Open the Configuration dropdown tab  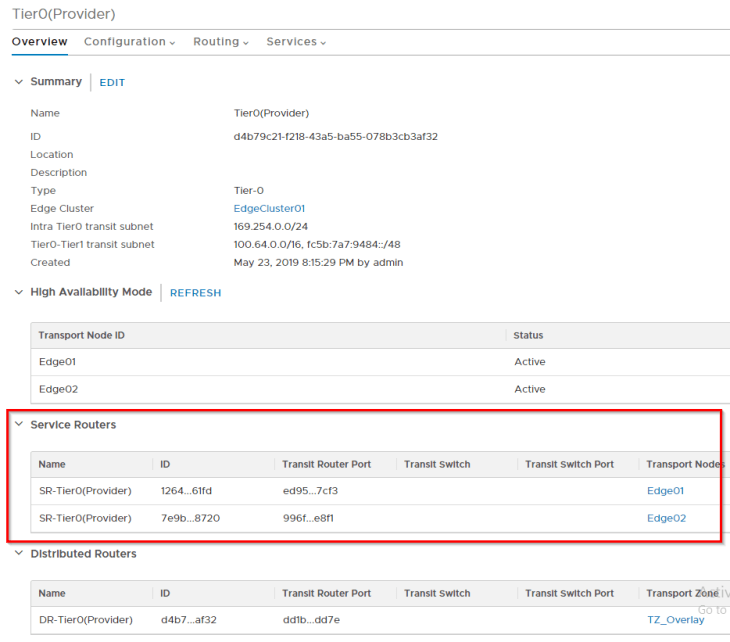129,42
